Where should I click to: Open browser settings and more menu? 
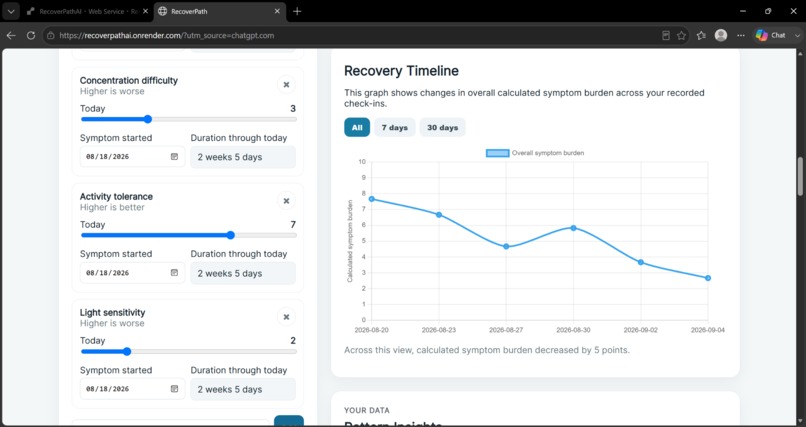tap(741, 35)
